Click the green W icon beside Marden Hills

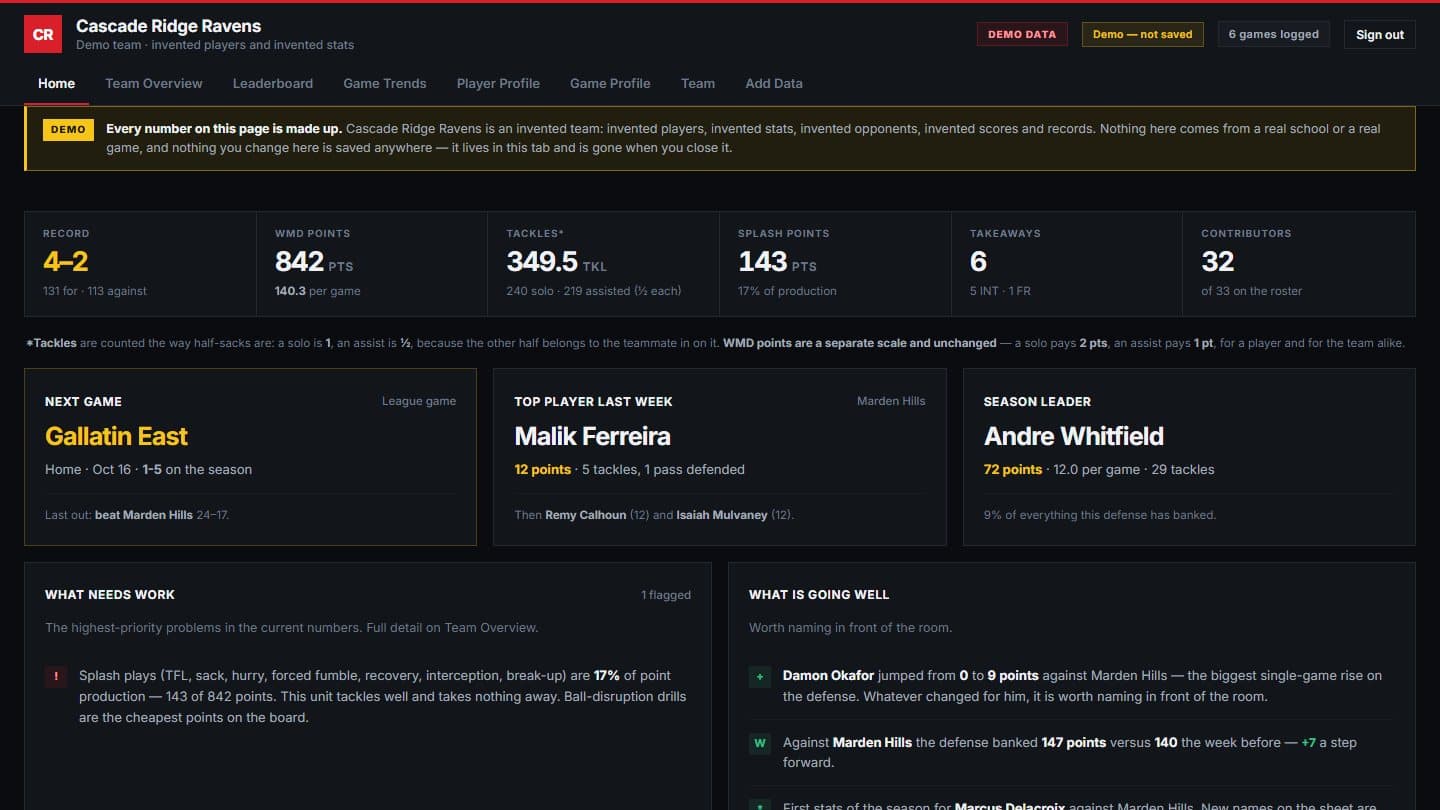tap(760, 744)
